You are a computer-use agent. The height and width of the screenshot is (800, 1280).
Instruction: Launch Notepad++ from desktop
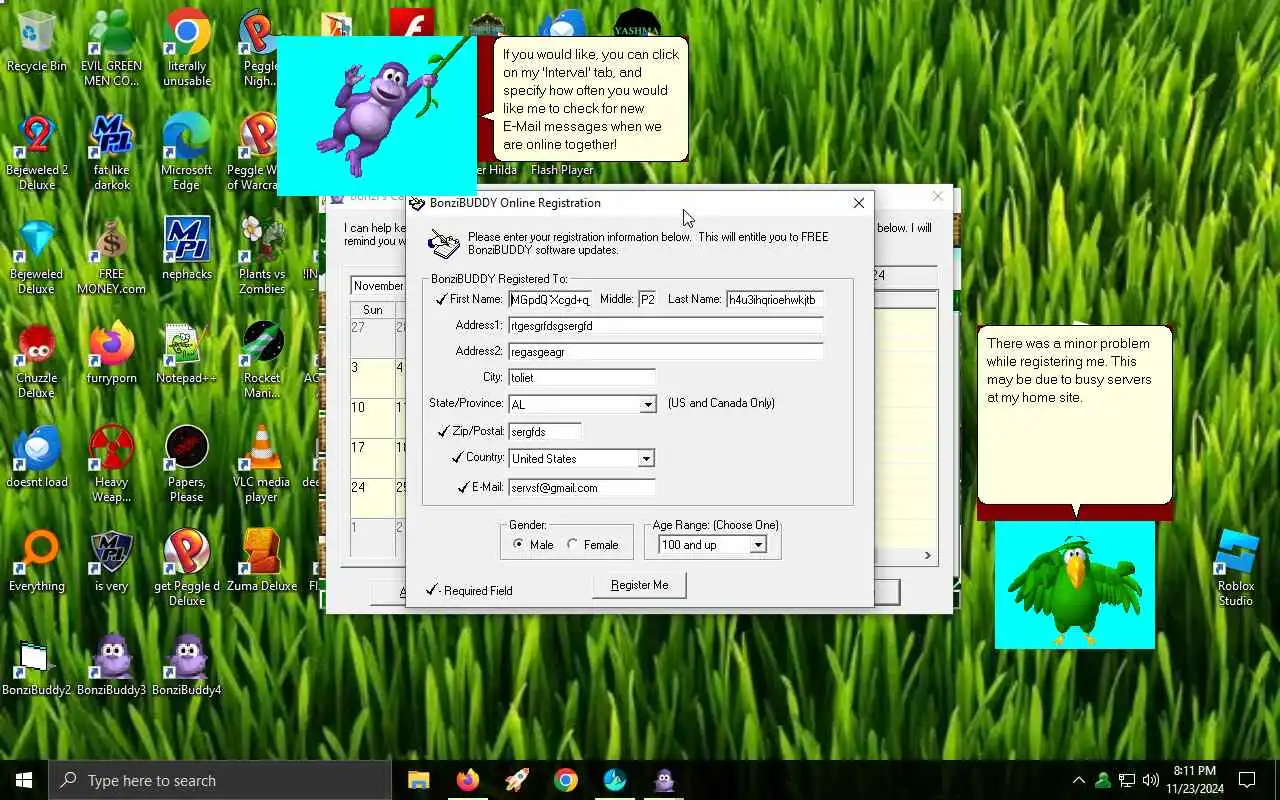click(x=186, y=352)
